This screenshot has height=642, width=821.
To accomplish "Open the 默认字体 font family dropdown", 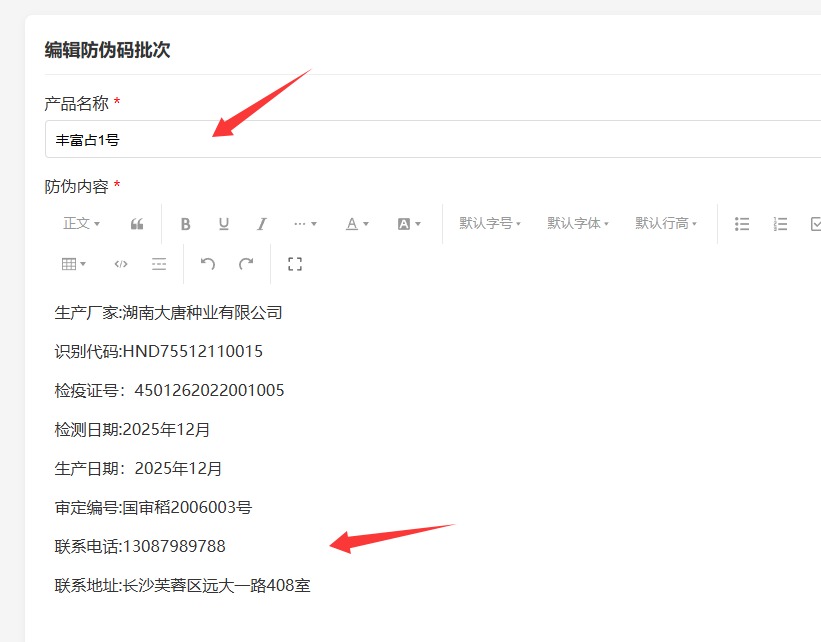I will tap(578, 224).
